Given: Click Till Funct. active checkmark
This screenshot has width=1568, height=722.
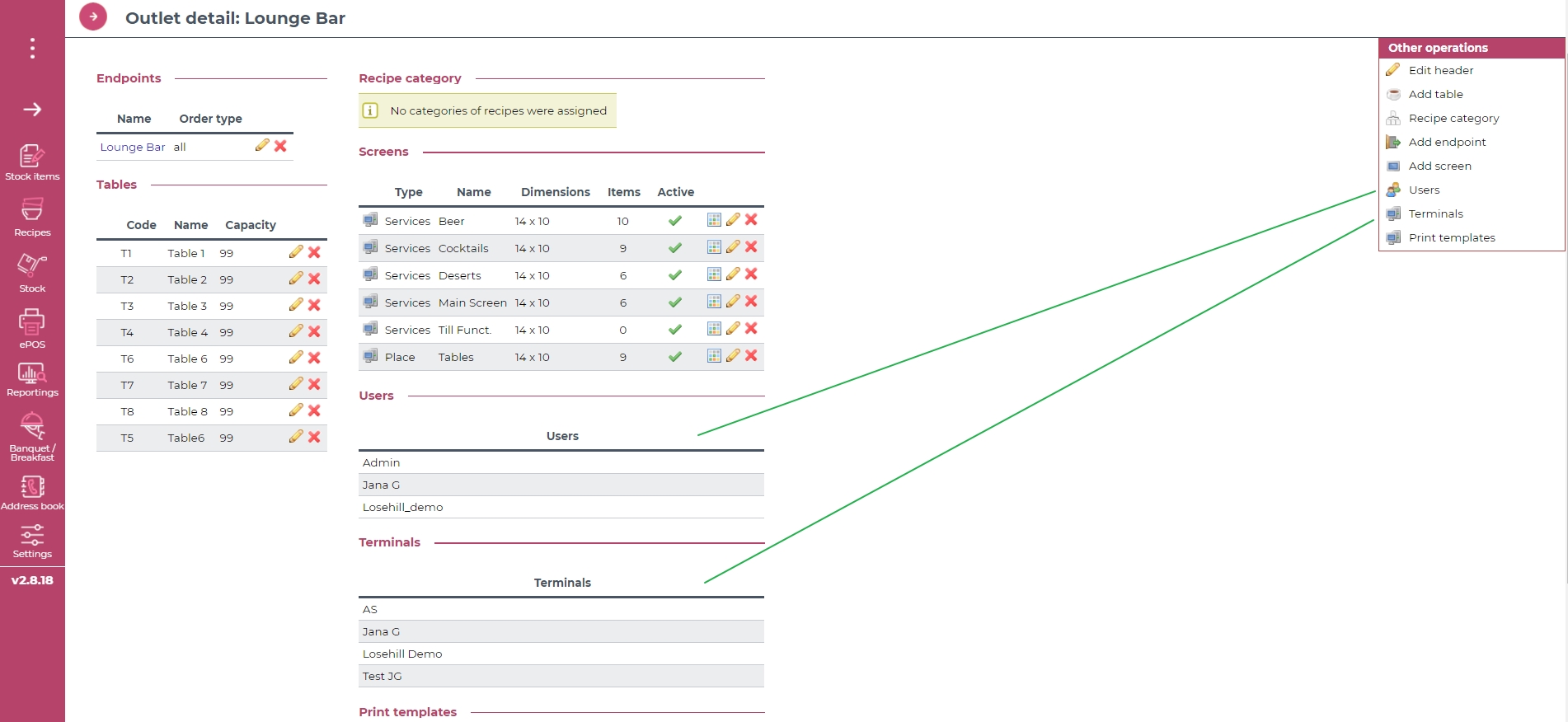Looking at the screenshot, I should pos(675,330).
